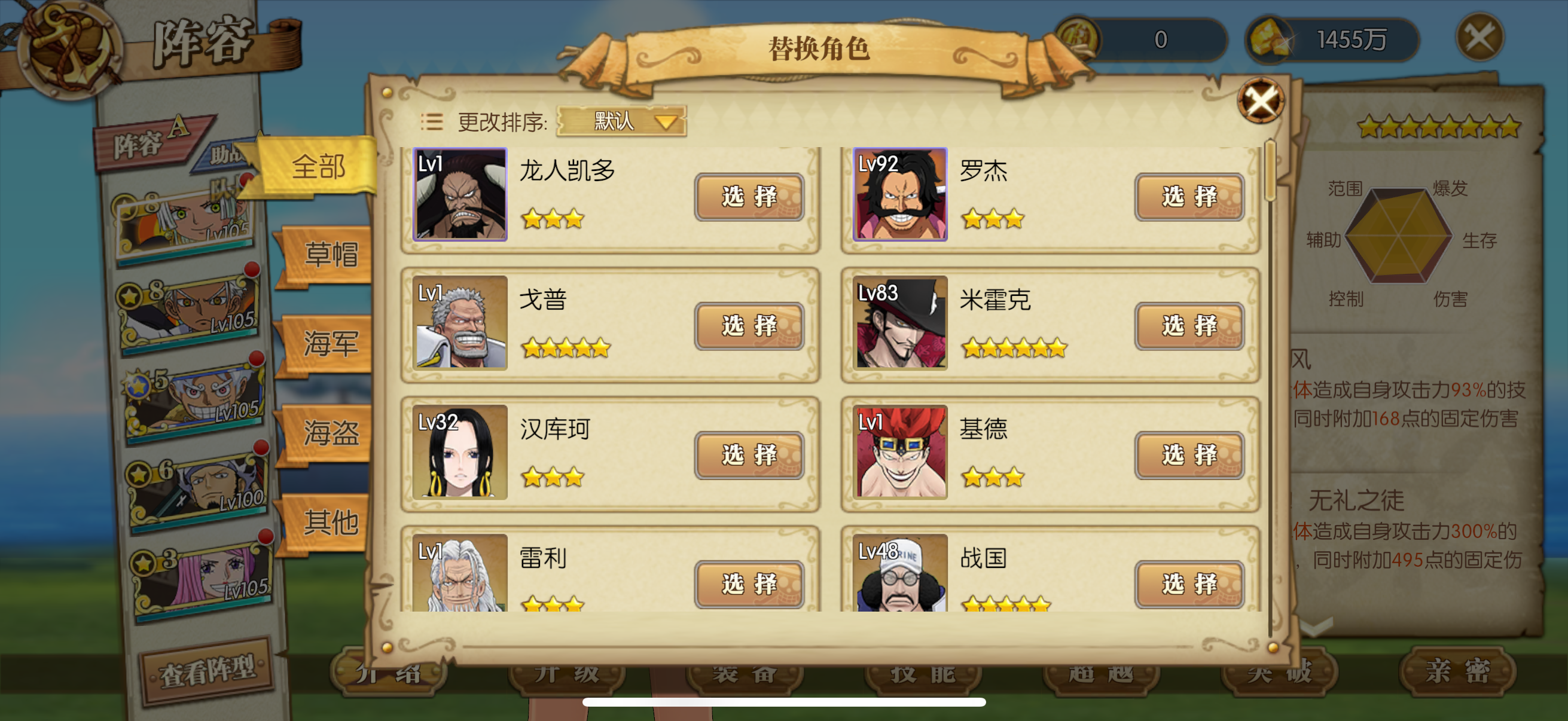Tap 汉库珂 Lv32 portrait icon
Viewport: 1568px width, 721px height.
[459, 452]
